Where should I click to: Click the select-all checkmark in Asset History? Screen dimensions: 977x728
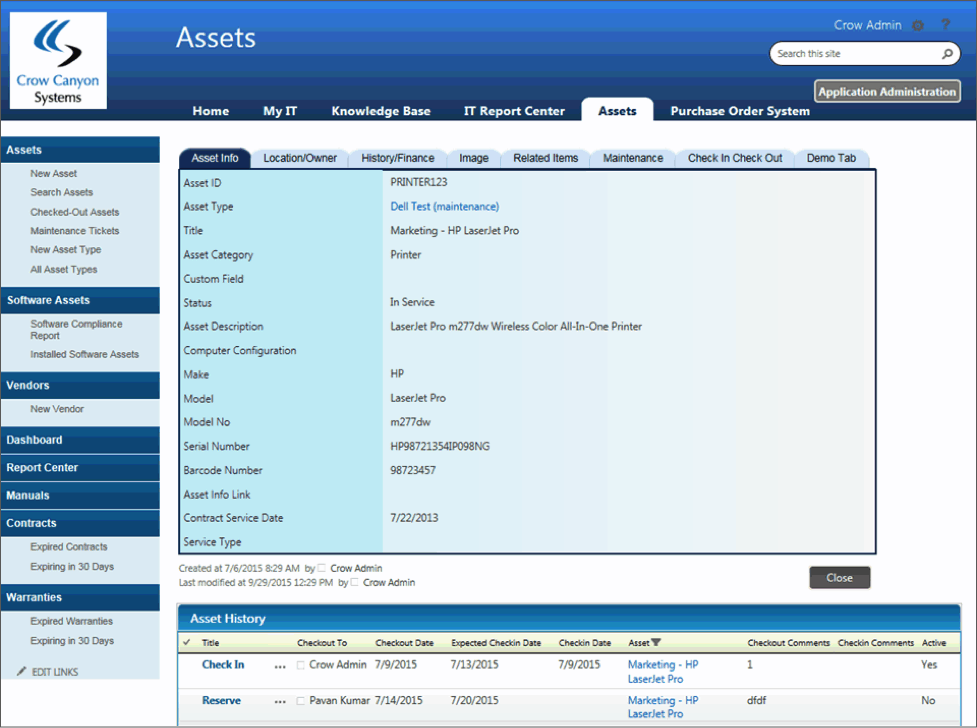click(187, 642)
